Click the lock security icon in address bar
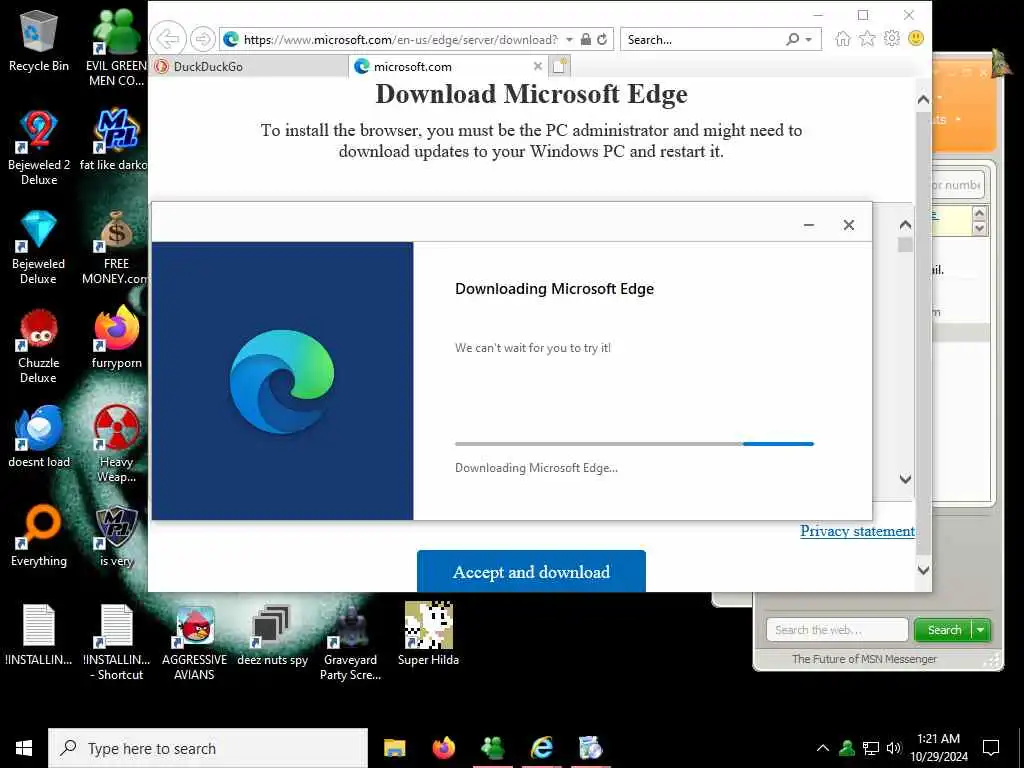 tap(586, 39)
